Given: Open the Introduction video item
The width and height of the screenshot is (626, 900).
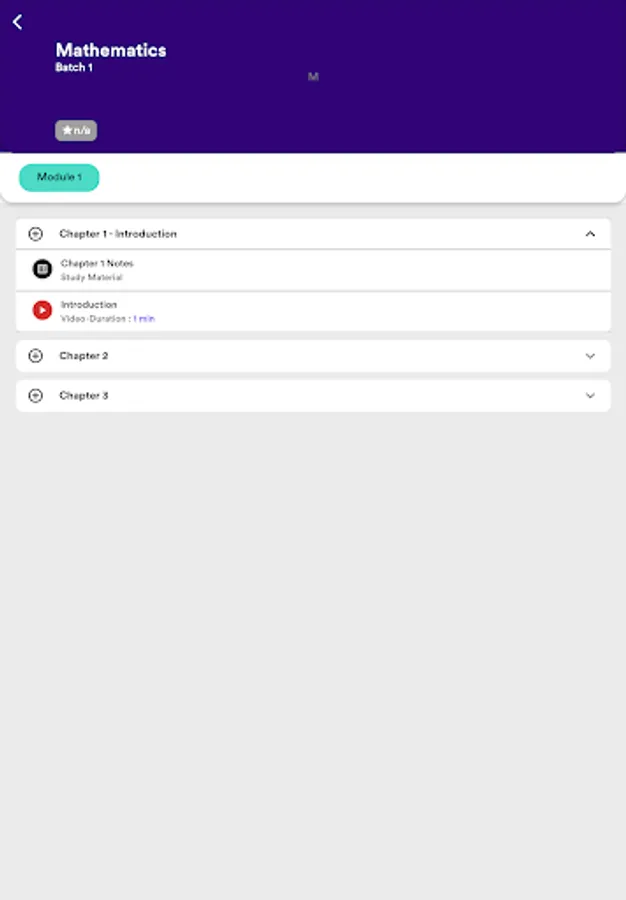Looking at the screenshot, I should pyautogui.click(x=313, y=311).
